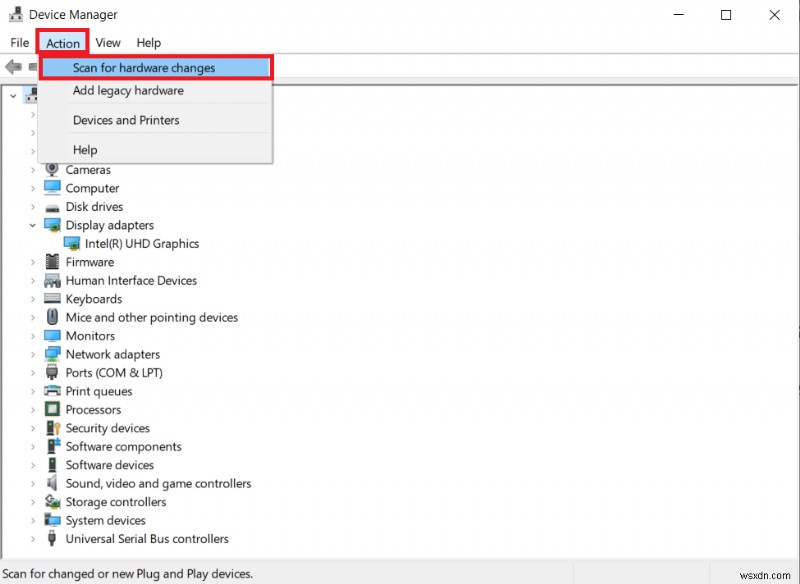The width and height of the screenshot is (800, 584).
Task: Click the System devices folder icon
Action: [52, 520]
